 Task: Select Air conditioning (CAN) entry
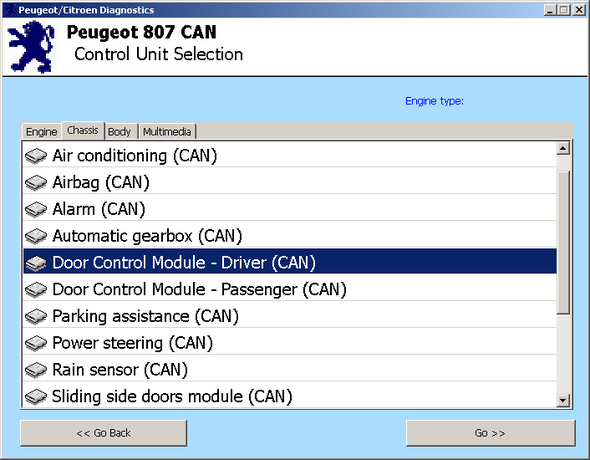click(x=290, y=155)
